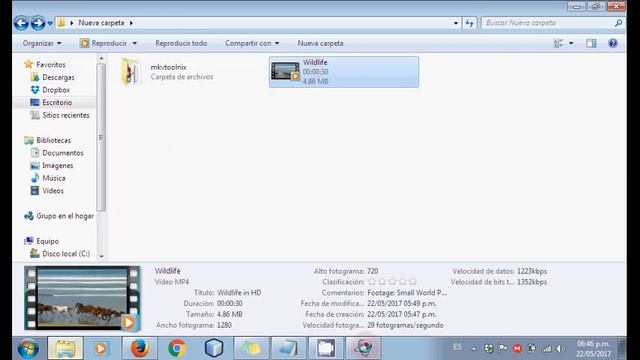Open the view options dropdown arrow
The height and width of the screenshot is (360, 640).
coord(571,43)
